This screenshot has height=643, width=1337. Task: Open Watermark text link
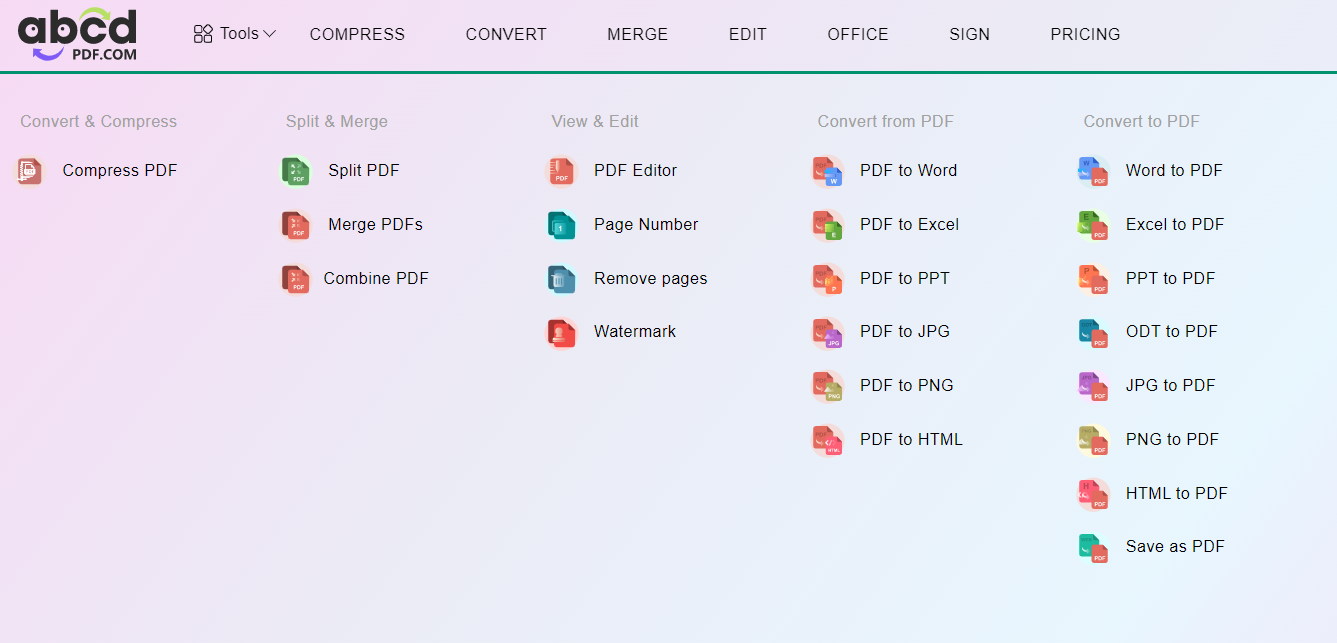click(635, 332)
